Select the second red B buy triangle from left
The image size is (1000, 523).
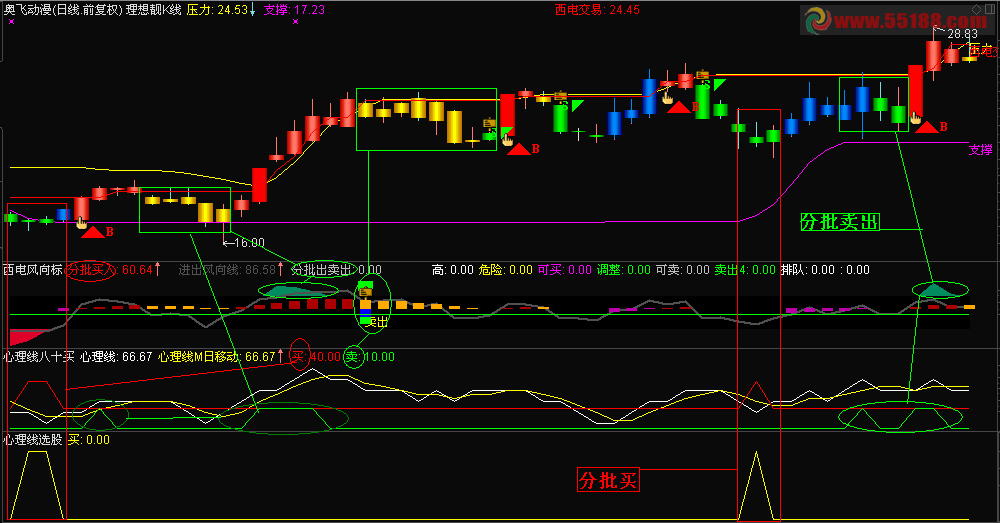519,149
